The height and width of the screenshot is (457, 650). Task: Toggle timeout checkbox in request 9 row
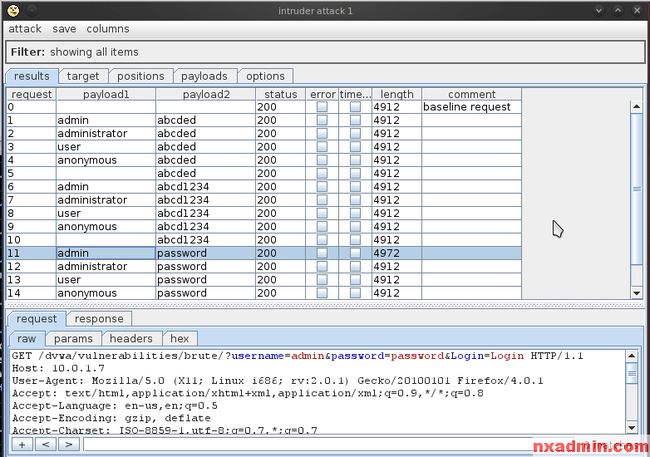pyautogui.click(x=355, y=226)
